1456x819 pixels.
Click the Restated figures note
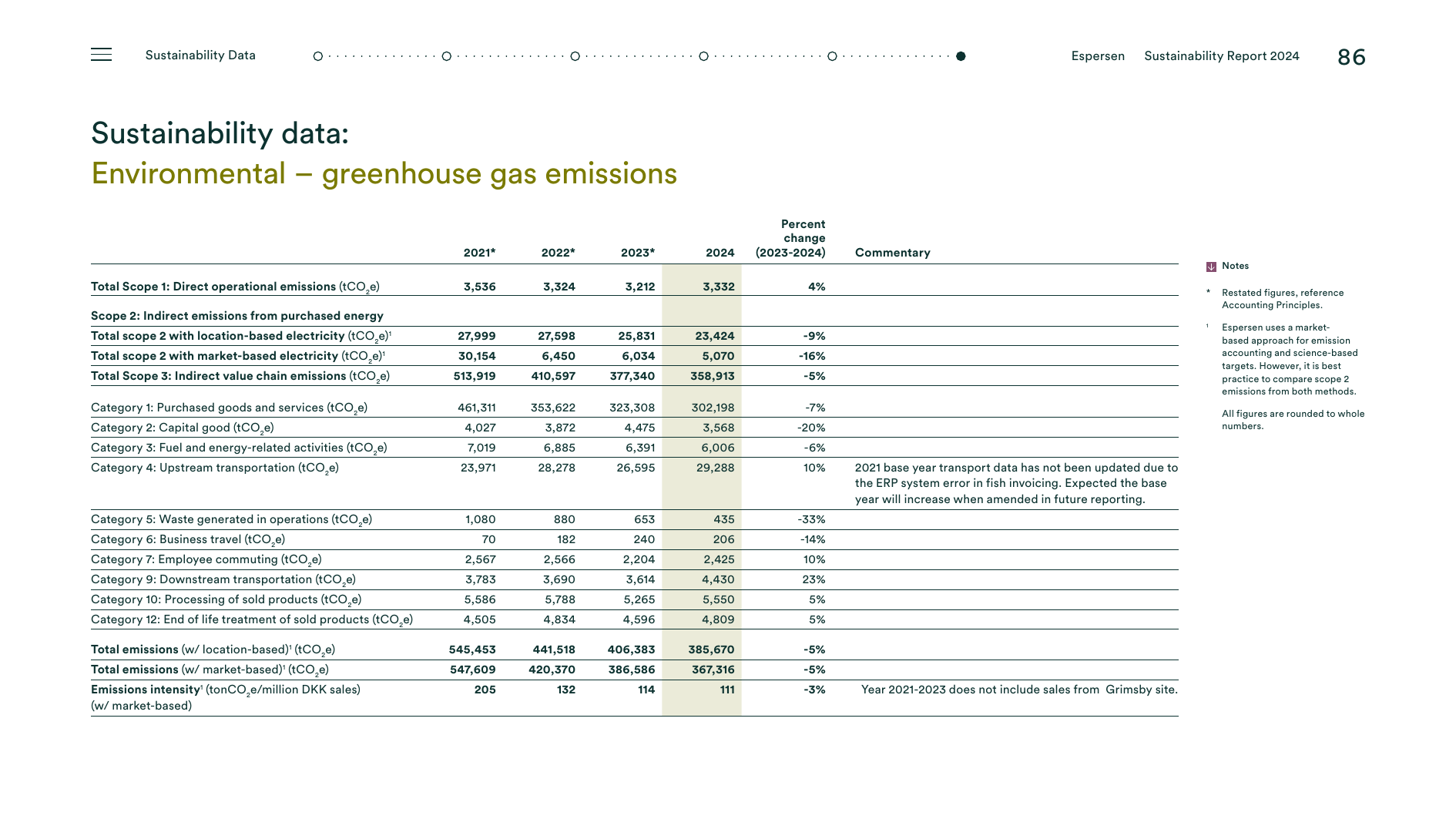click(1283, 299)
